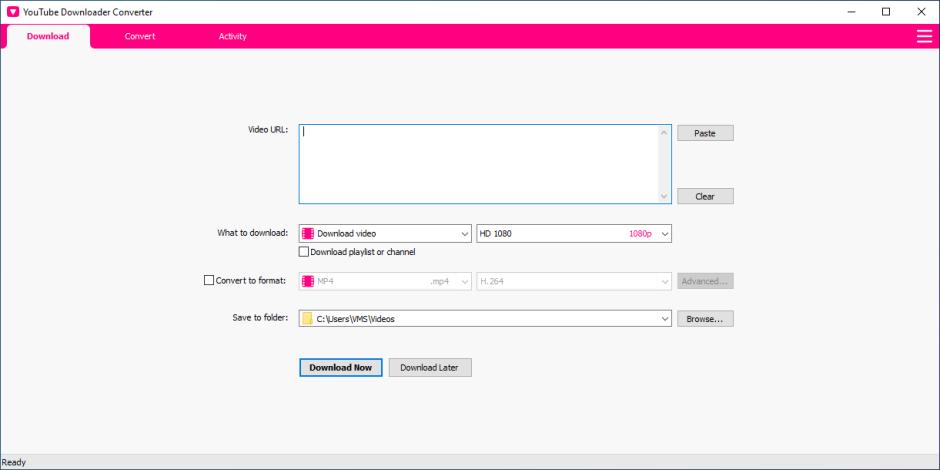Click the Ready status bar text
Viewport: 940px width, 470px height.
tap(14, 463)
